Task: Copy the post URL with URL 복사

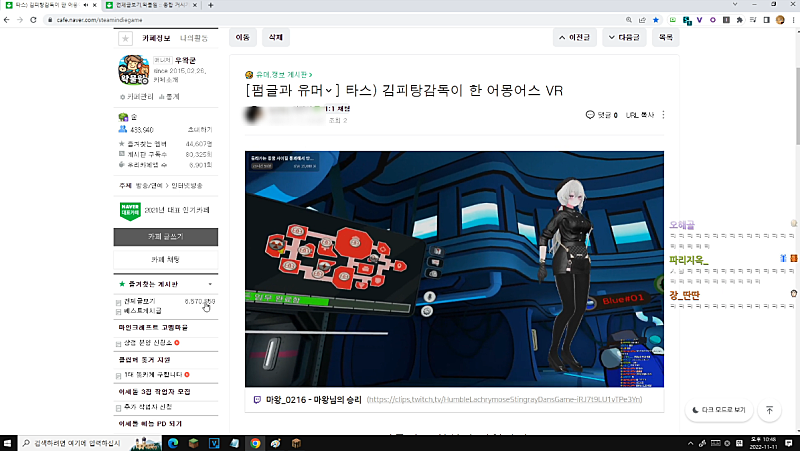Action: click(x=640, y=115)
